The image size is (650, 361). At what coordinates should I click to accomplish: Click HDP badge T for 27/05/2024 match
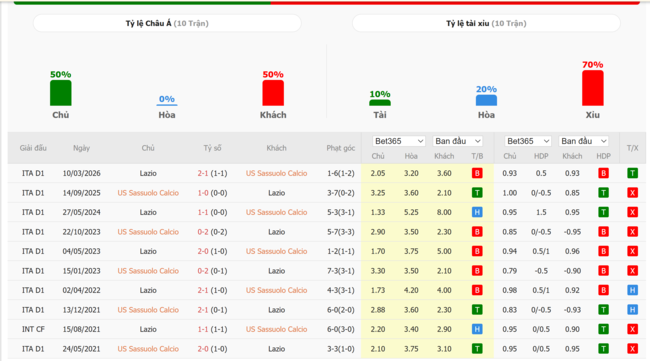coord(604,212)
